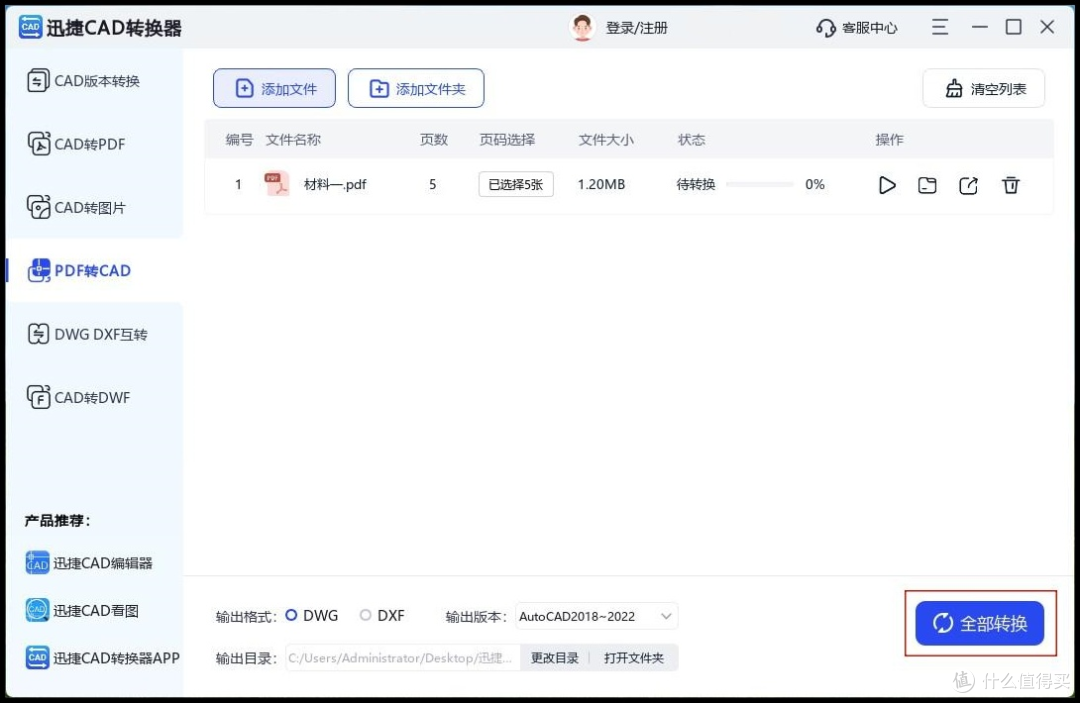
Task: Open 迅捷CAD转换器APP recommended product
Action: point(103,658)
